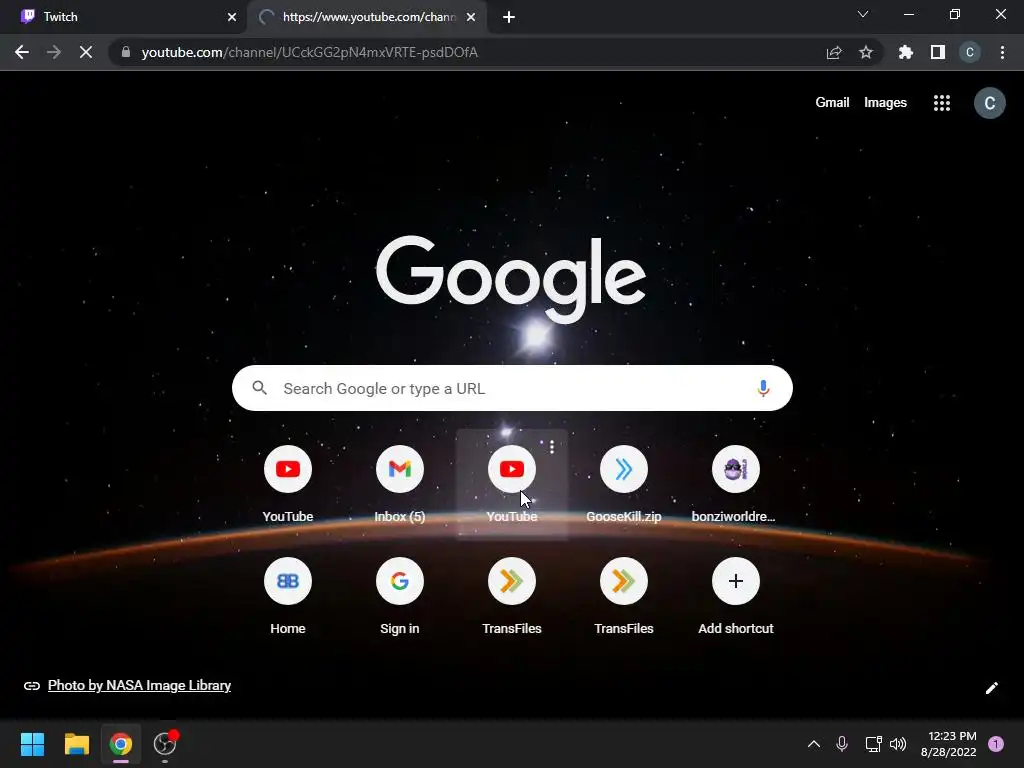Viewport: 1024px width, 768px height.
Task: Share this page from the address bar
Action: click(x=834, y=52)
